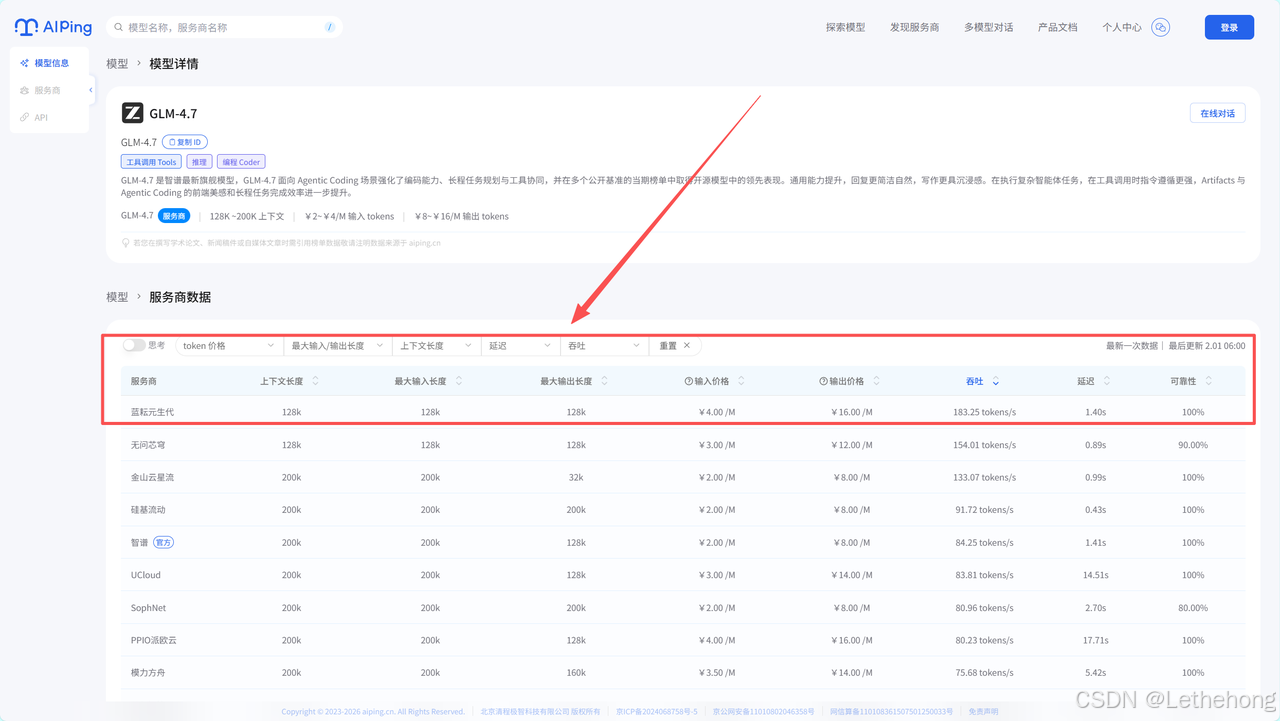Click the 最后更新 2.01 06:00 text
Image resolution: width=1280 pixels, height=721 pixels.
(1207, 346)
